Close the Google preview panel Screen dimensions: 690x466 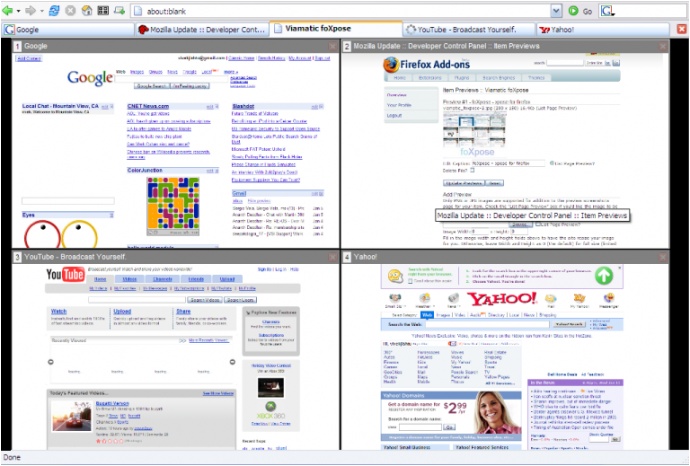point(333,46)
